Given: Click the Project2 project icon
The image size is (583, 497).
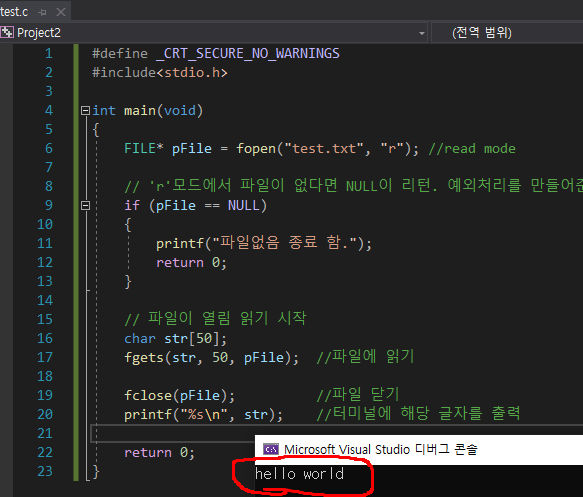Looking at the screenshot, I should (7, 33).
